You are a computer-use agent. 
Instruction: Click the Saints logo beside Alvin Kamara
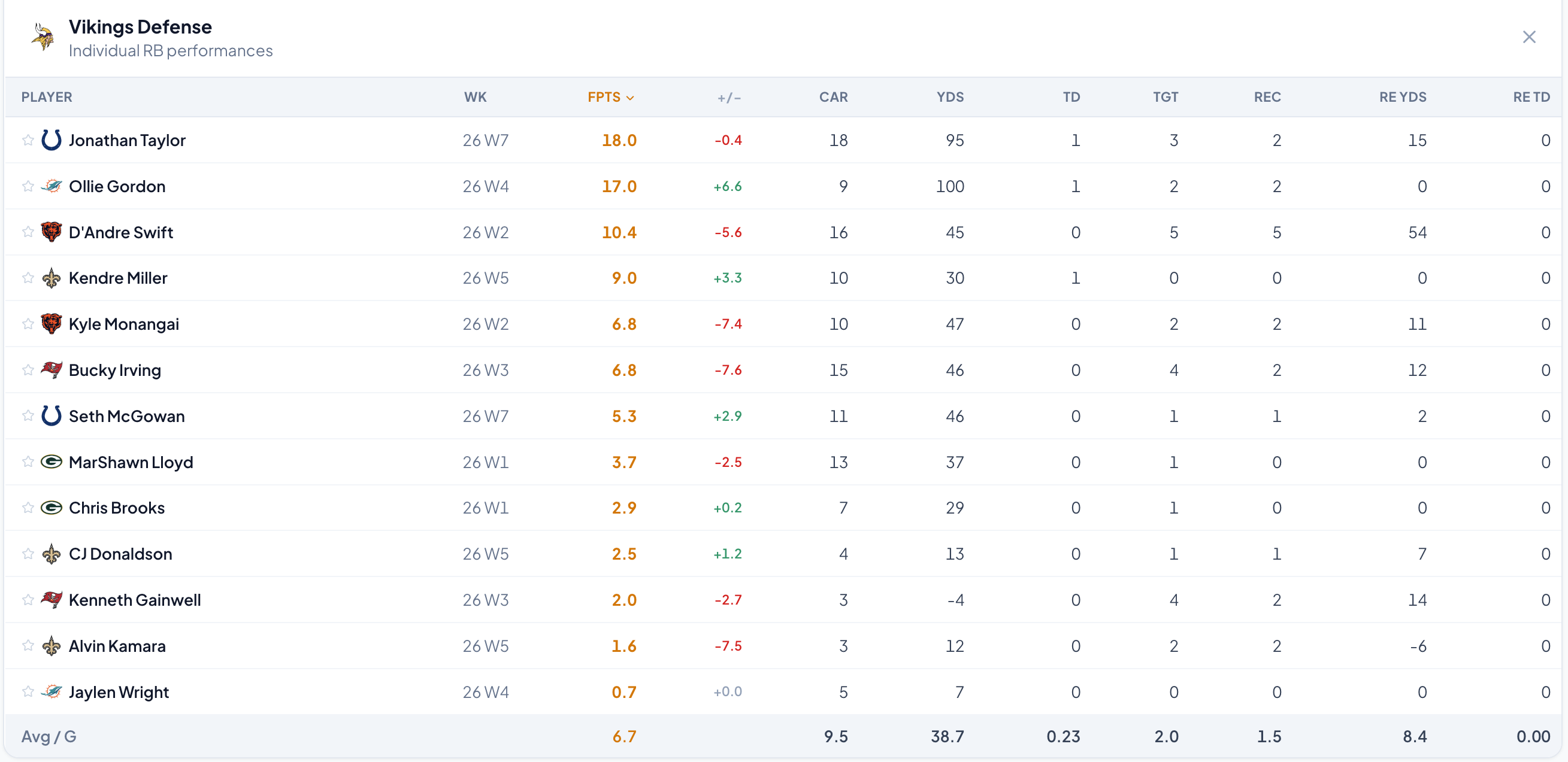click(51, 646)
